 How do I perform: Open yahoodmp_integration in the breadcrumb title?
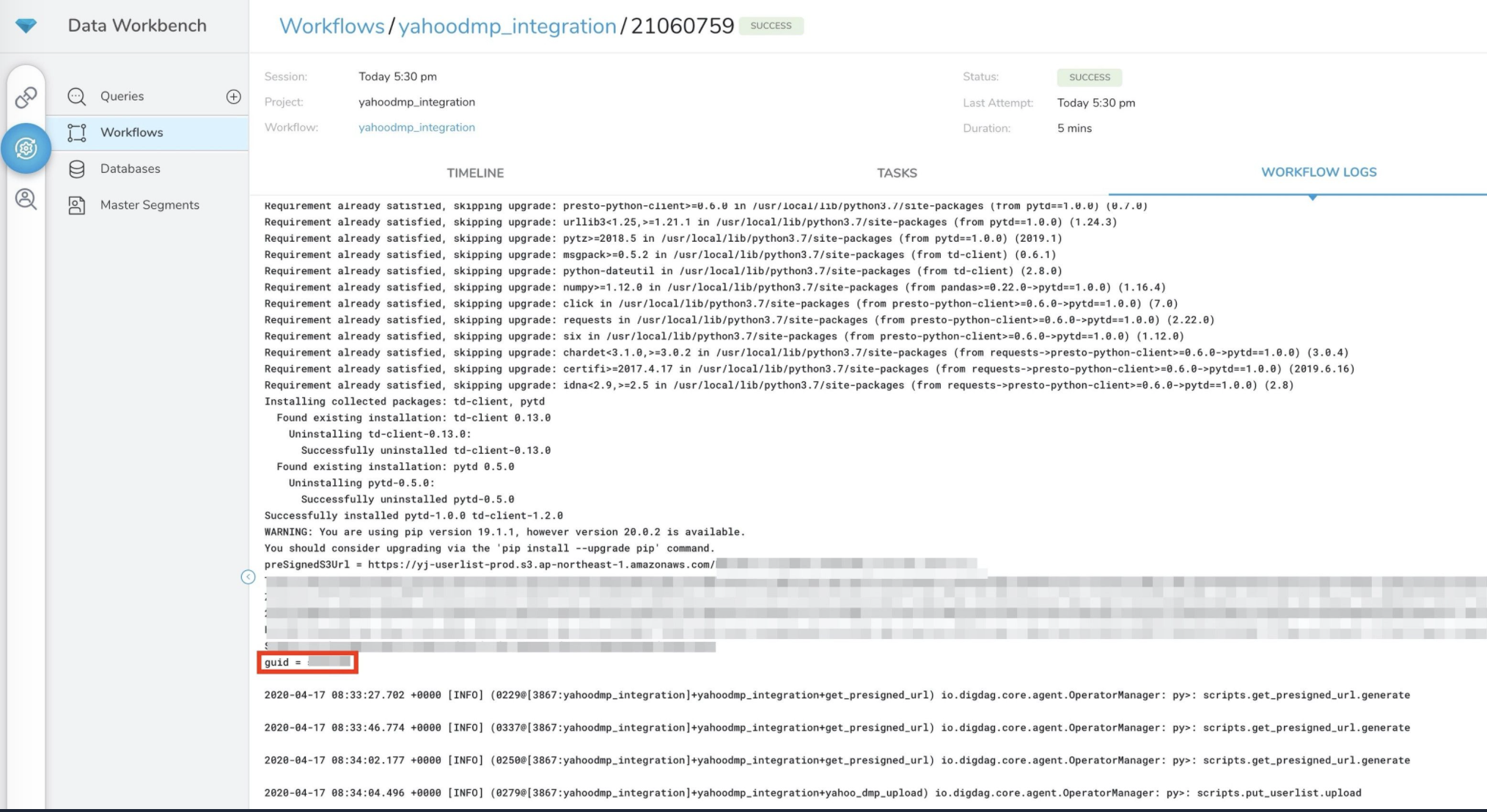(x=507, y=26)
